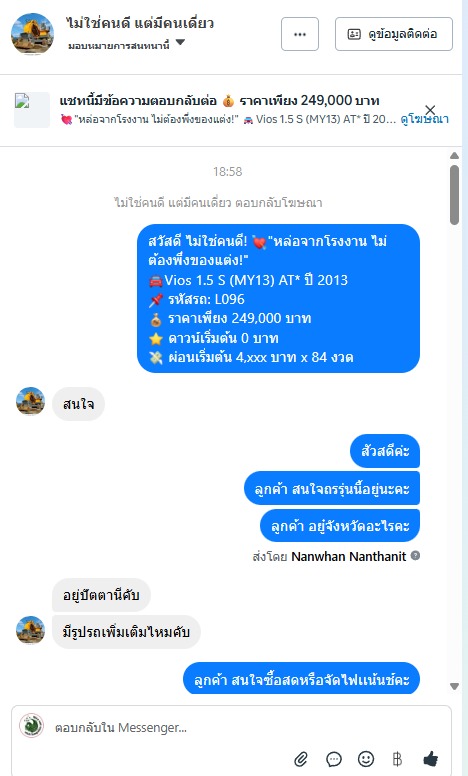Click scrollbar down arrow in chat
The image size is (468, 776).
(x=454, y=686)
